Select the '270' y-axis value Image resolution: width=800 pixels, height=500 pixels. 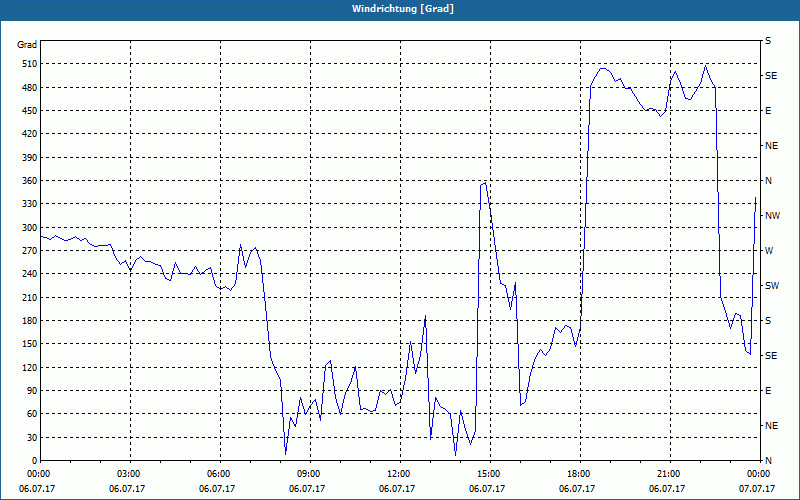coord(30,251)
